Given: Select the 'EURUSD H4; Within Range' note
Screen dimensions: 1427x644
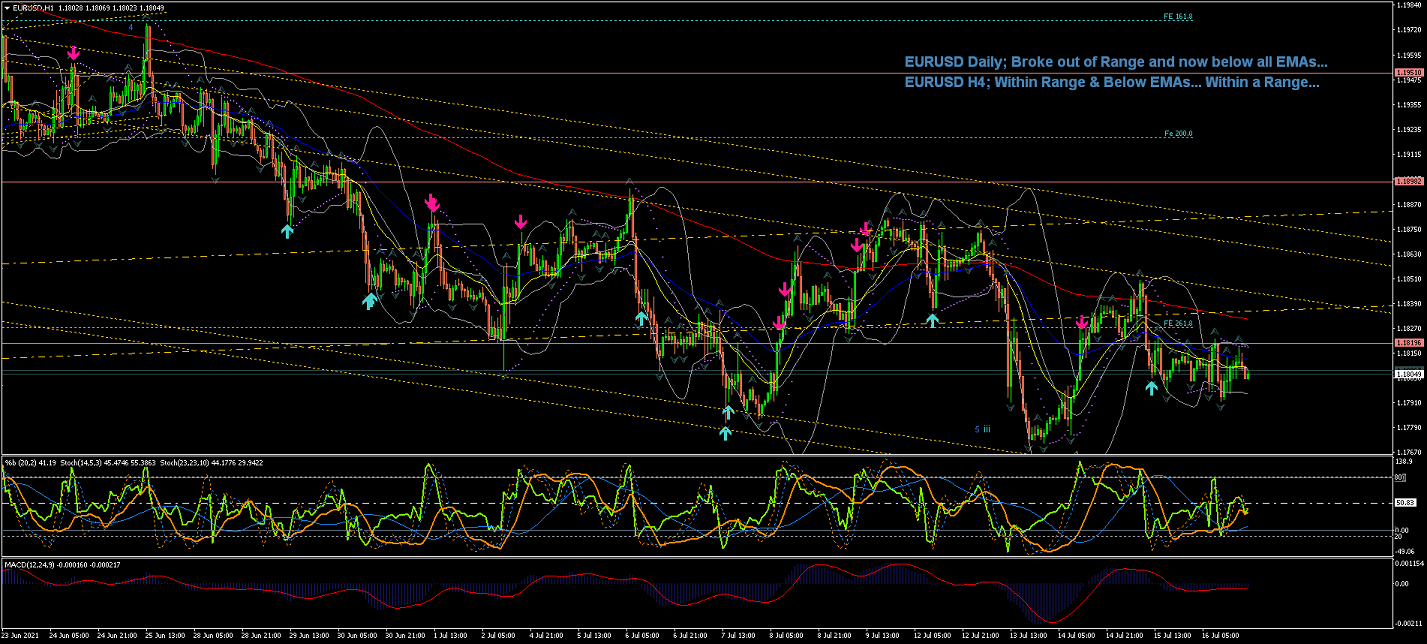Looking at the screenshot, I should point(1111,82).
